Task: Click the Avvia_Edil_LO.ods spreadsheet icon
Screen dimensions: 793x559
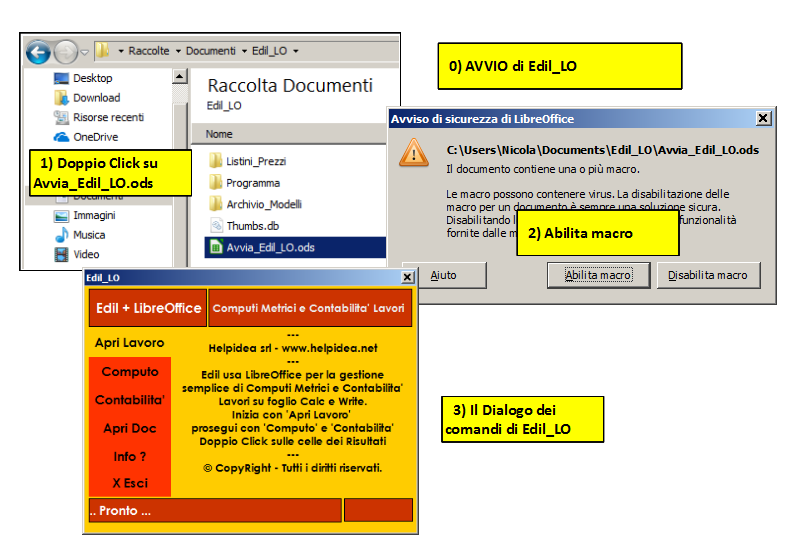Action: (216, 247)
